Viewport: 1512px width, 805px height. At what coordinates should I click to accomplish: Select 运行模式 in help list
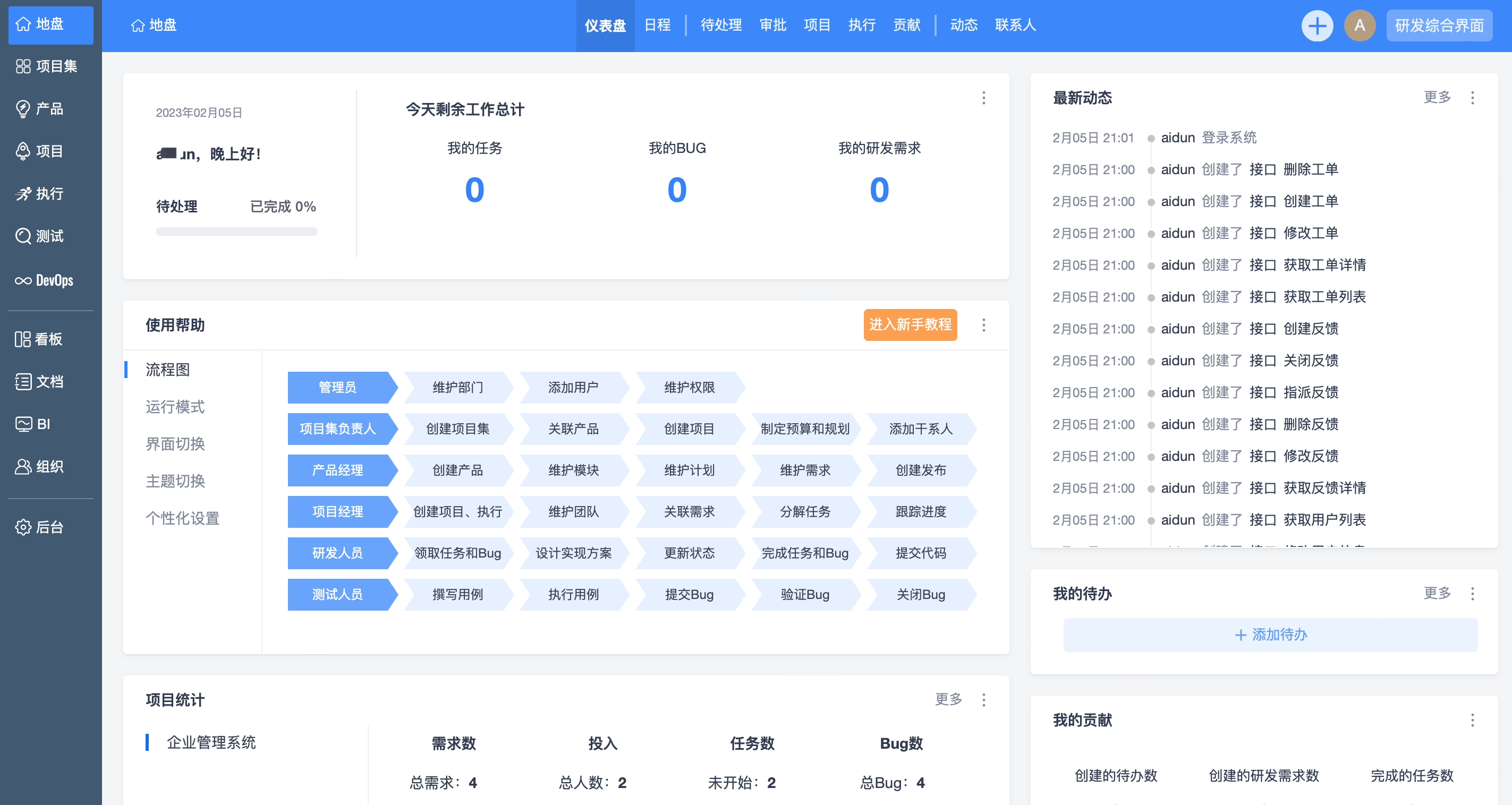pos(175,407)
